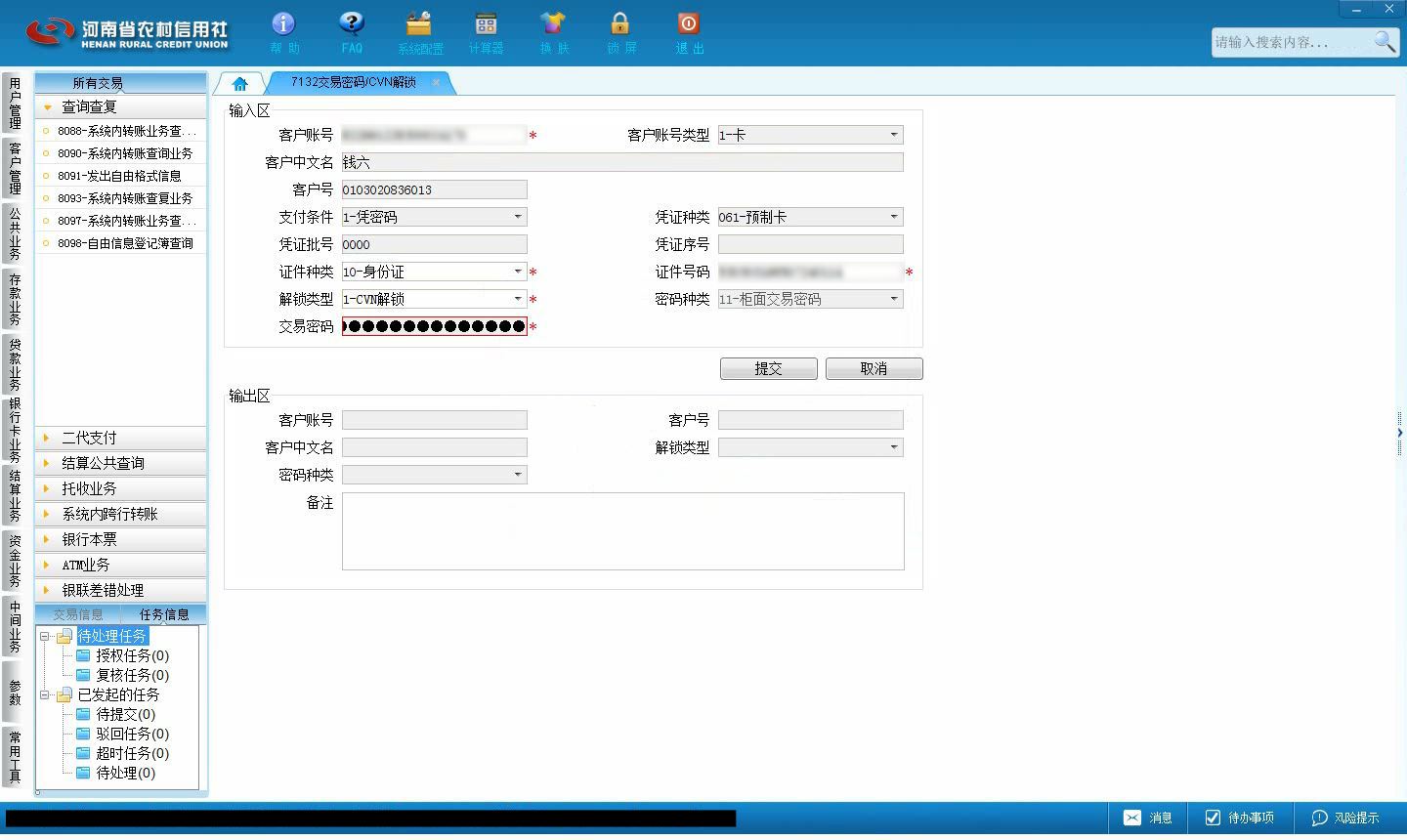The image size is (1407, 840).
Task: Select the 任务信息 tab
Action: (x=164, y=614)
